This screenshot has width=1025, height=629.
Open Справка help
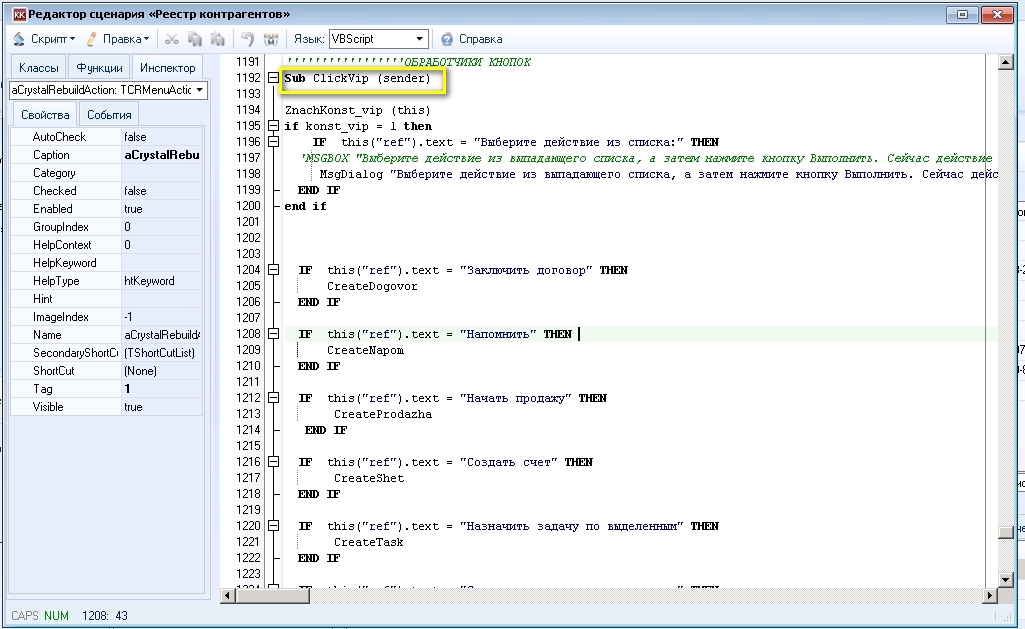(472, 39)
